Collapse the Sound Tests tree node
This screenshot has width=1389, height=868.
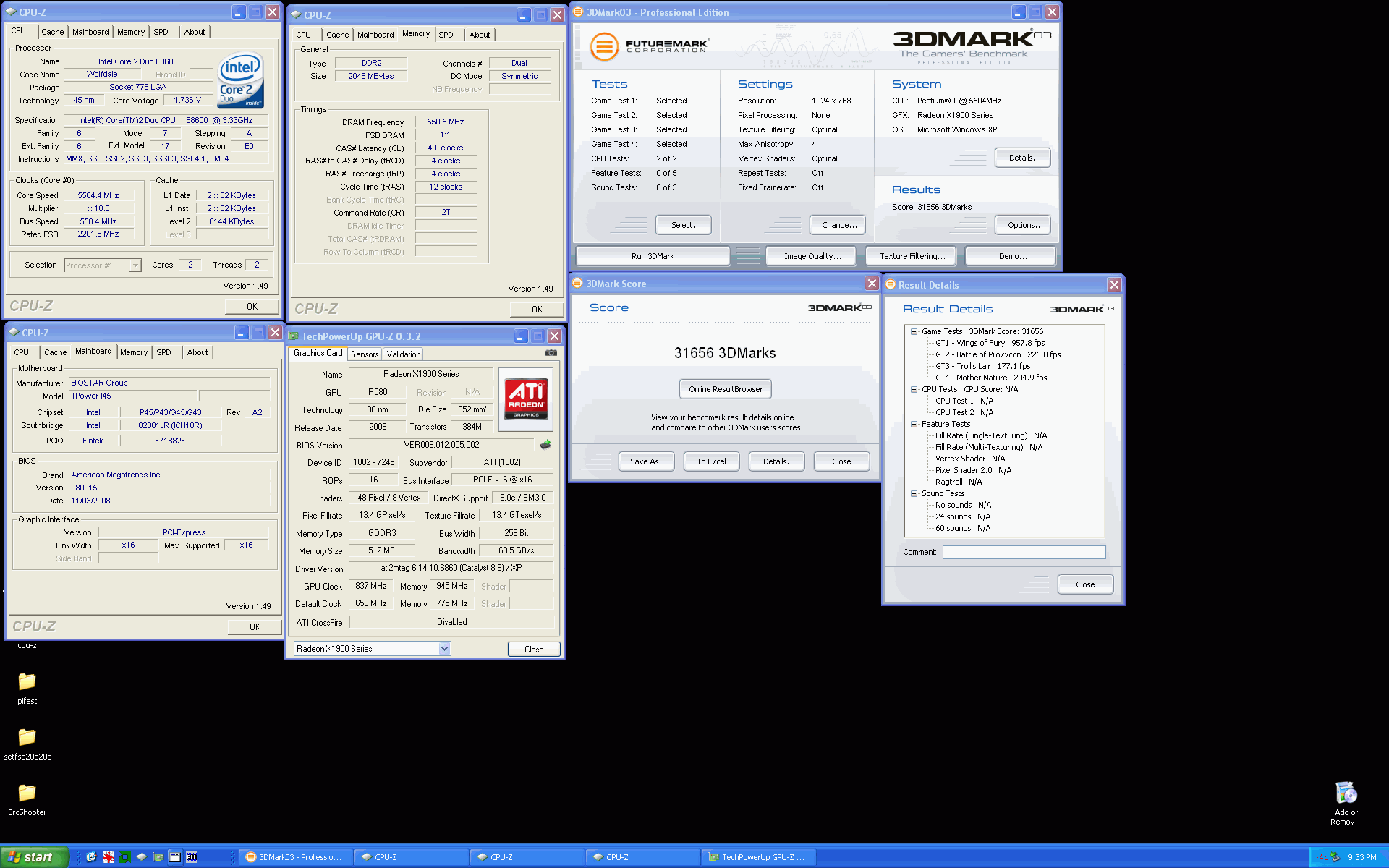click(x=914, y=493)
